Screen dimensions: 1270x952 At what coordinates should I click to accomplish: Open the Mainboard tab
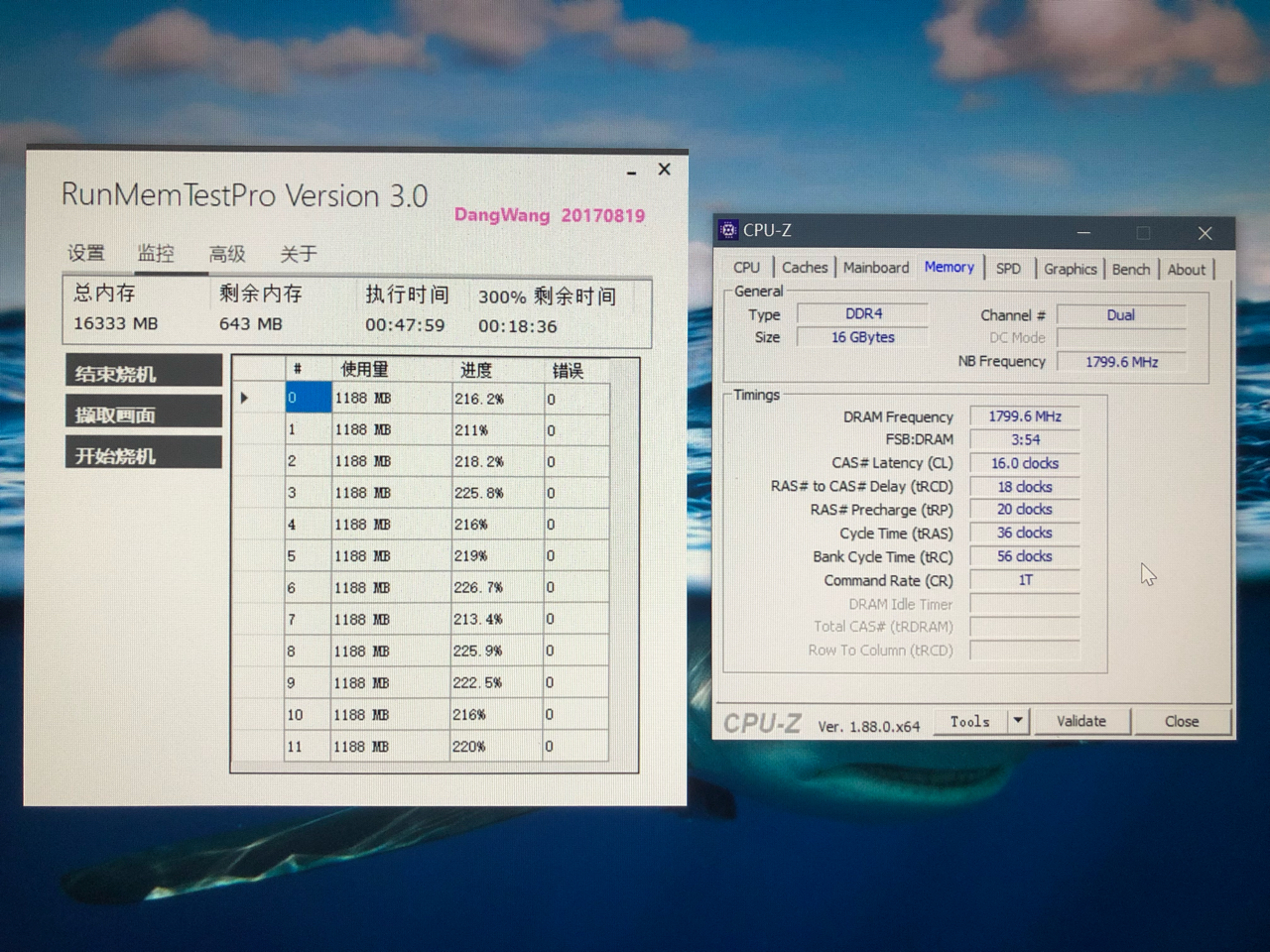coord(876,268)
